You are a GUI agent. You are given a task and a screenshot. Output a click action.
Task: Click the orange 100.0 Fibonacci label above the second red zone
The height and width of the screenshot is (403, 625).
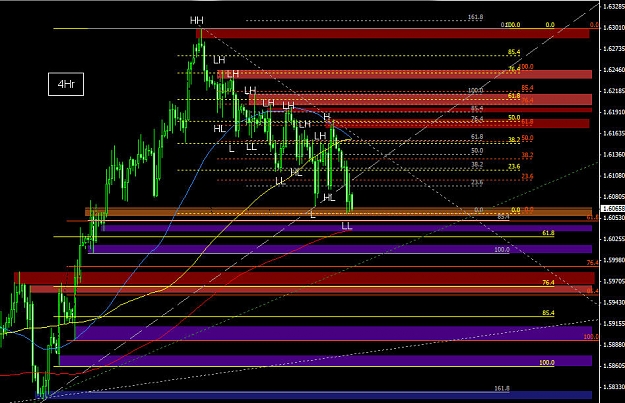click(x=527, y=67)
